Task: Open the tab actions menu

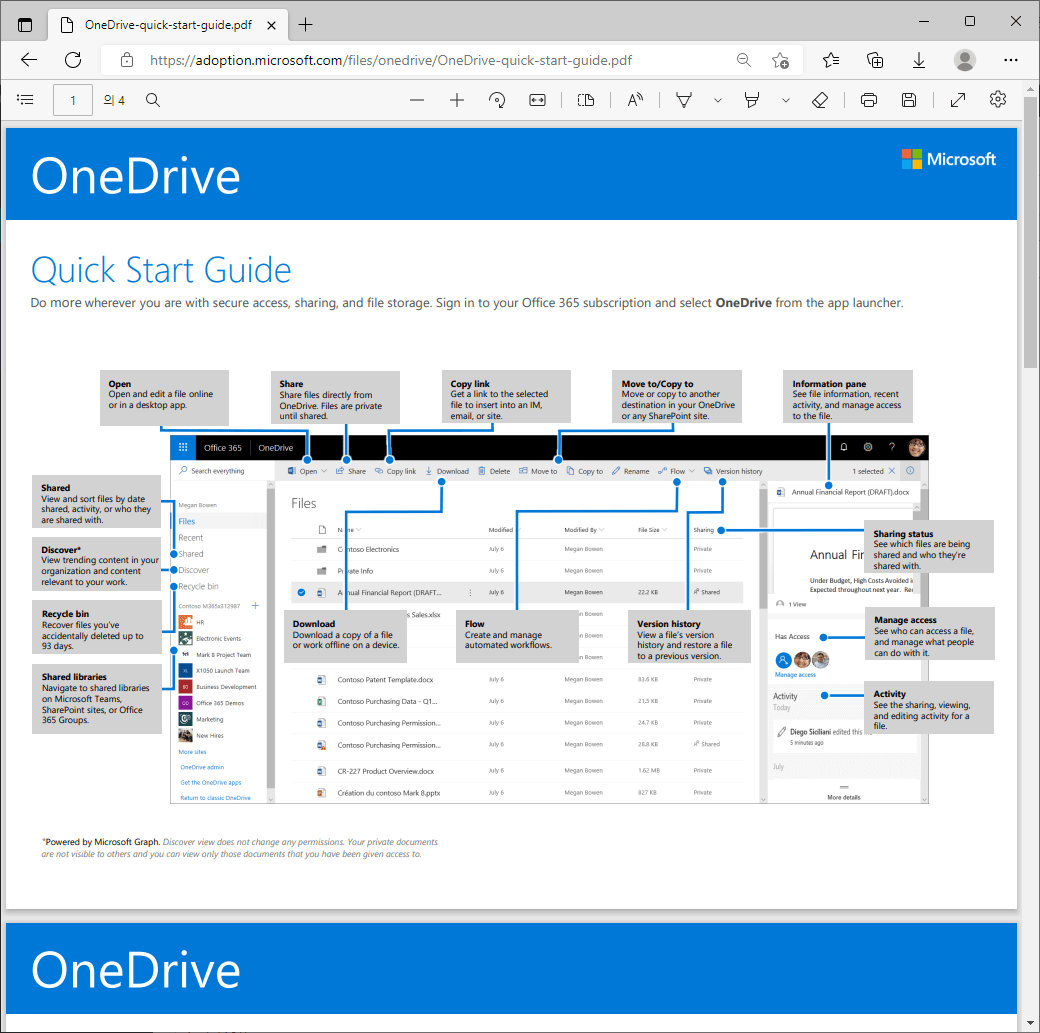Action: pos(25,25)
